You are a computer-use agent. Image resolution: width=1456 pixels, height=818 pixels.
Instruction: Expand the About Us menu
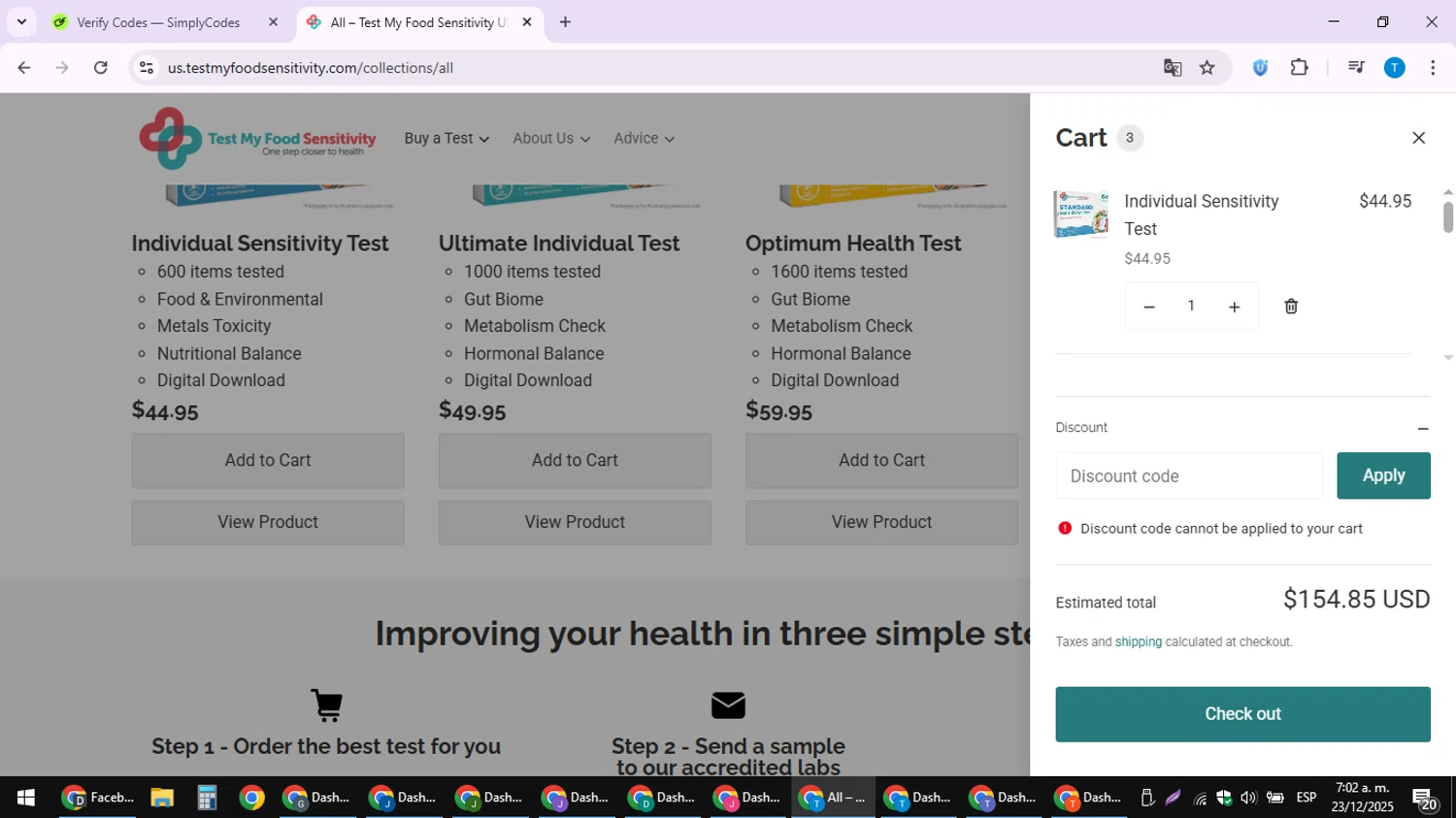click(x=551, y=139)
